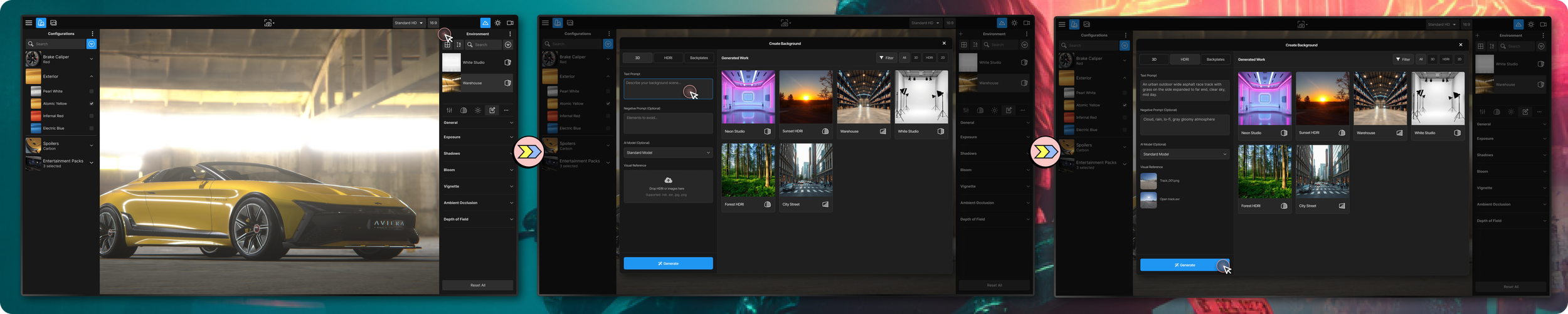
Task: Select the Backplates tab in the right window's dialog
Action: (1216, 60)
